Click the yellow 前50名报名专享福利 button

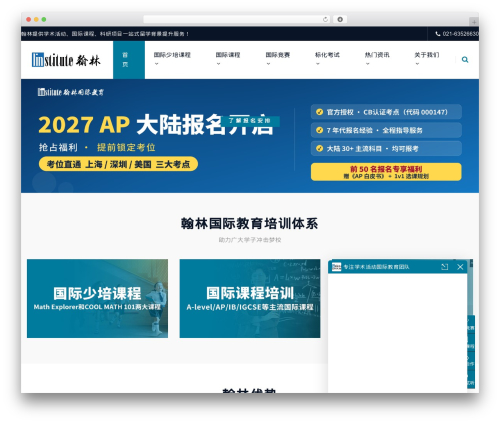(386, 172)
